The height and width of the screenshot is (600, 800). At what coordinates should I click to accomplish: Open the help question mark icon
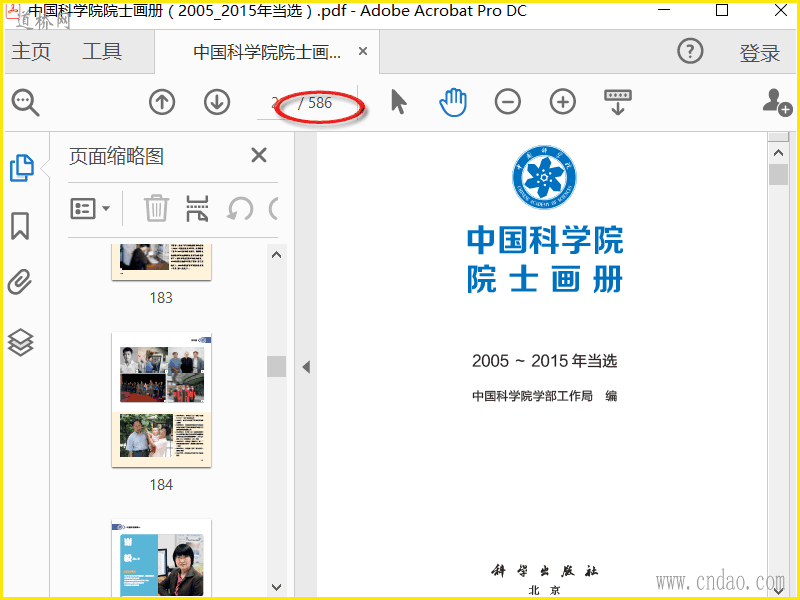coord(690,51)
